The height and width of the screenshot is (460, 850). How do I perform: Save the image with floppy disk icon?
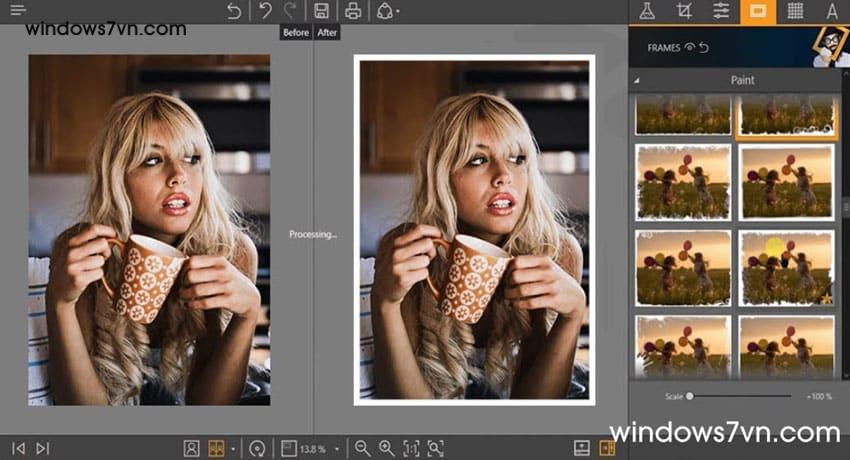click(x=321, y=11)
